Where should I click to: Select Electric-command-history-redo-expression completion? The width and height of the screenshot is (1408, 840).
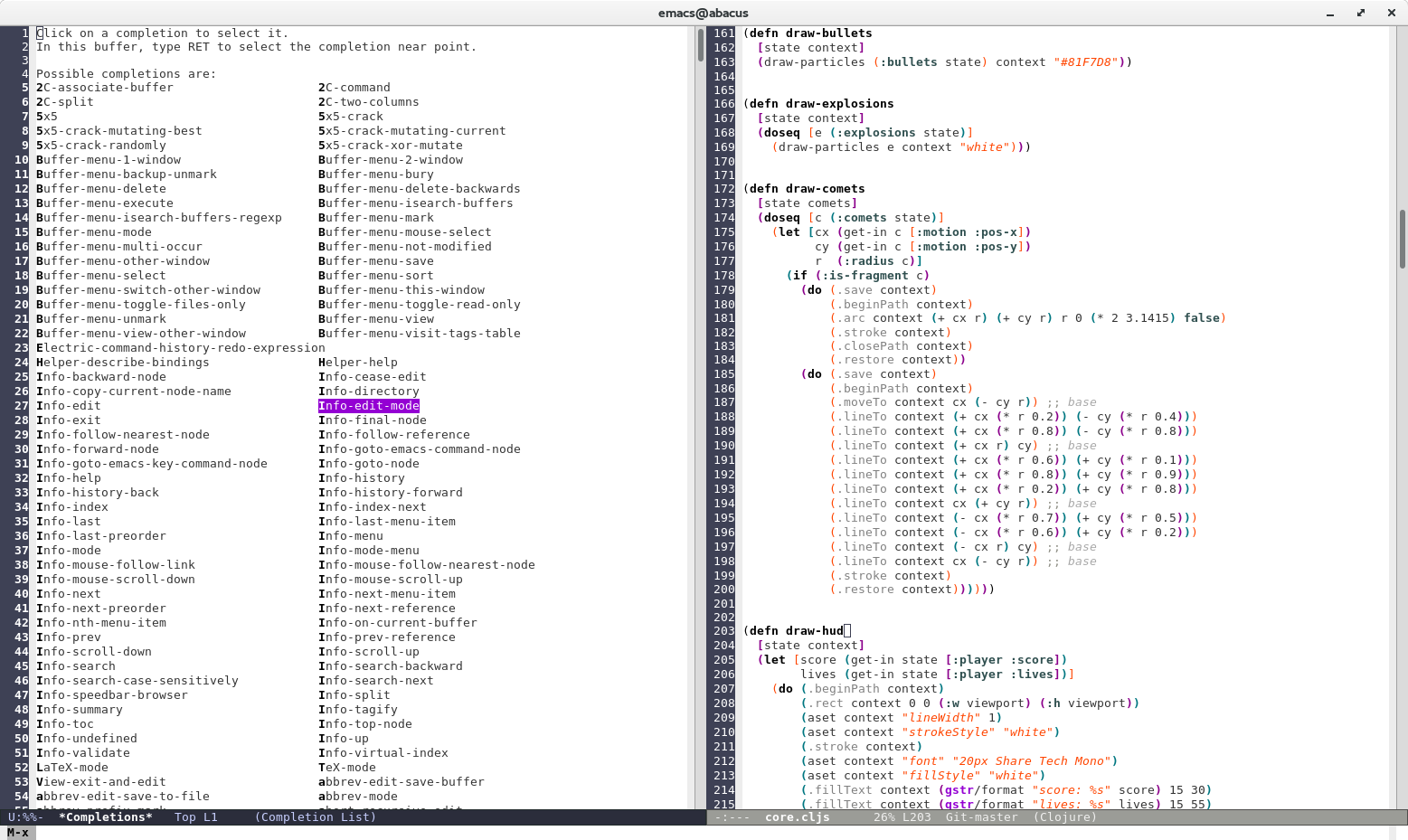(181, 348)
